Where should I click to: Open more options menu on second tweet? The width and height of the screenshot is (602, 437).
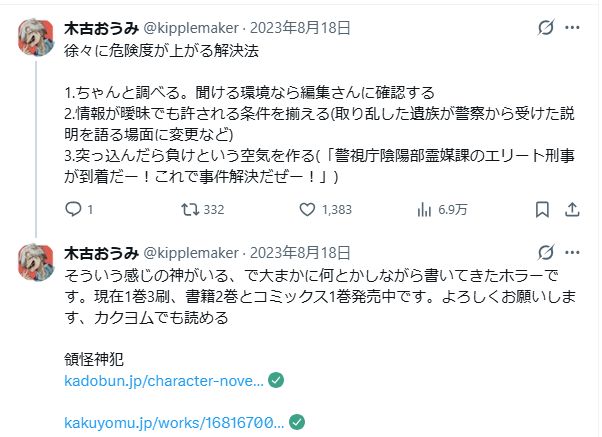pos(573,251)
